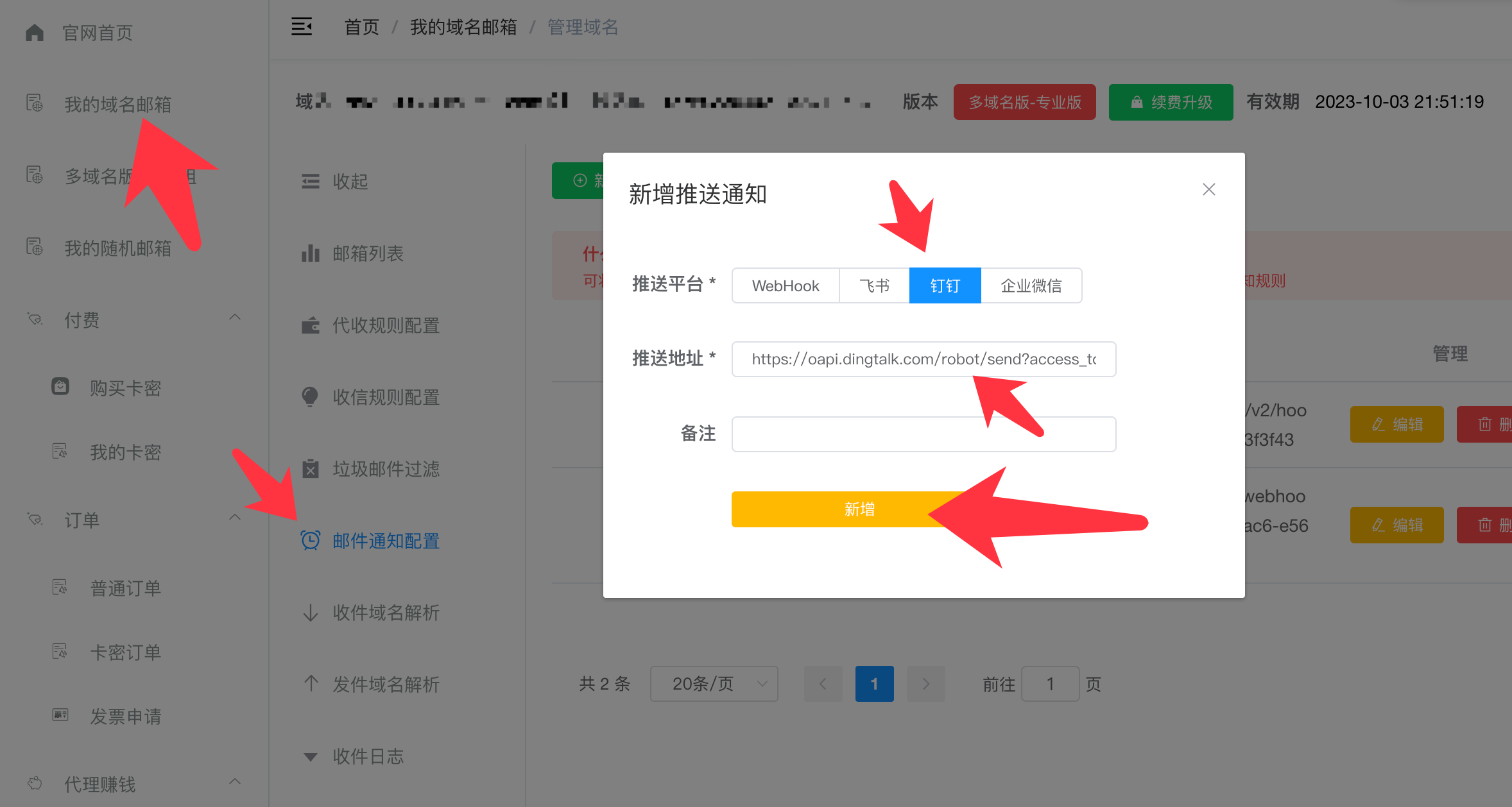The height and width of the screenshot is (807, 1512).
Task: Open 普通订单 in the sidebar
Action: (125, 588)
